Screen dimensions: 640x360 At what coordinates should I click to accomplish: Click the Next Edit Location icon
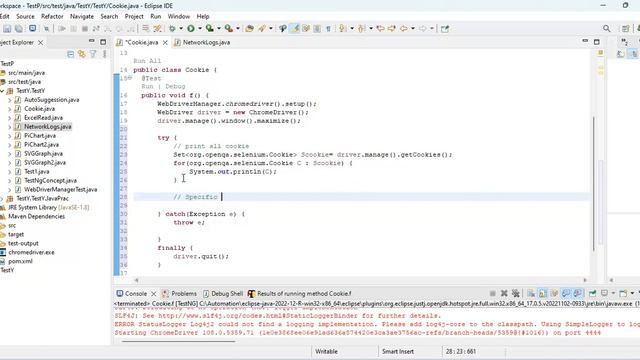tap(392, 29)
